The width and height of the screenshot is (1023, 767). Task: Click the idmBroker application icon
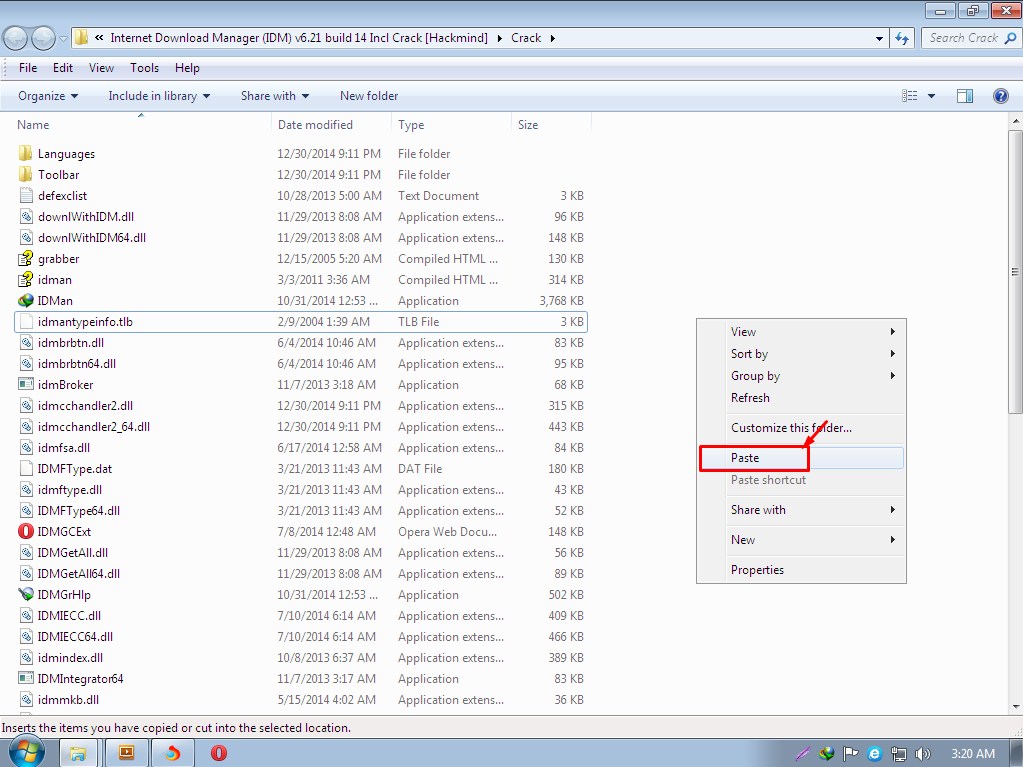click(25, 384)
